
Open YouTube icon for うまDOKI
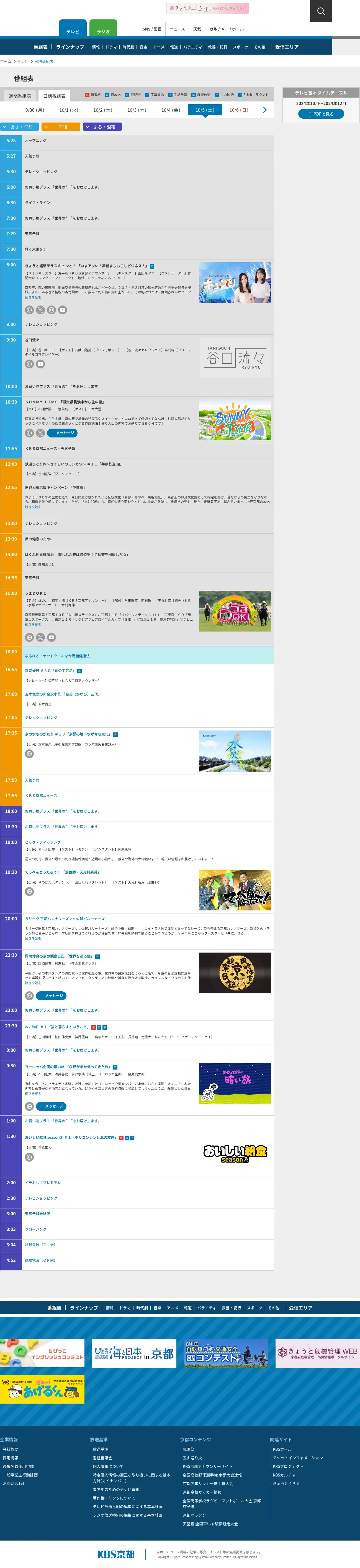(52, 637)
